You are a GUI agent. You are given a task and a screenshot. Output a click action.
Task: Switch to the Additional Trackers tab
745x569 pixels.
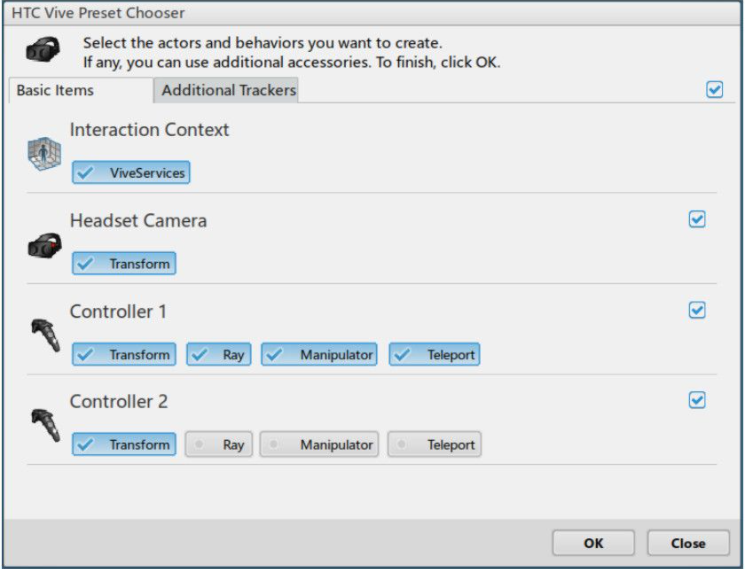click(x=229, y=90)
